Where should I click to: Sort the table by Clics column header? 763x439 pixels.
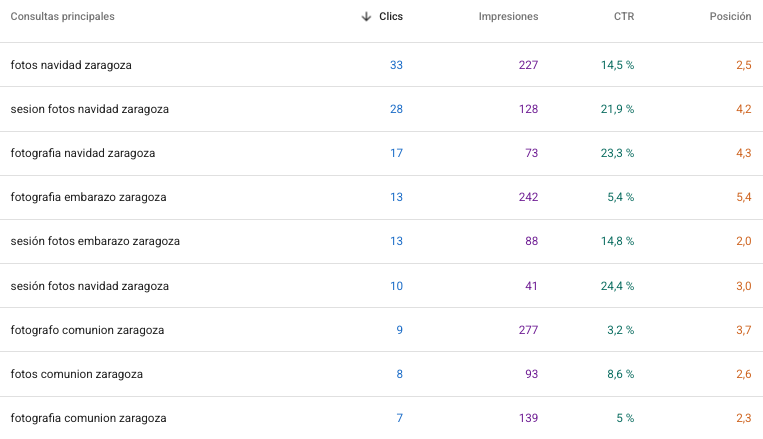391,17
